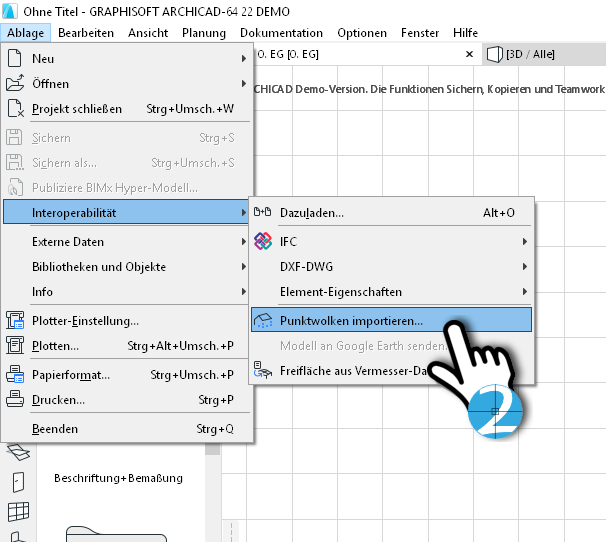The width and height of the screenshot is (606, 542).
Task: Click the Dazuladen merge icon
Action: click(262, 212)
